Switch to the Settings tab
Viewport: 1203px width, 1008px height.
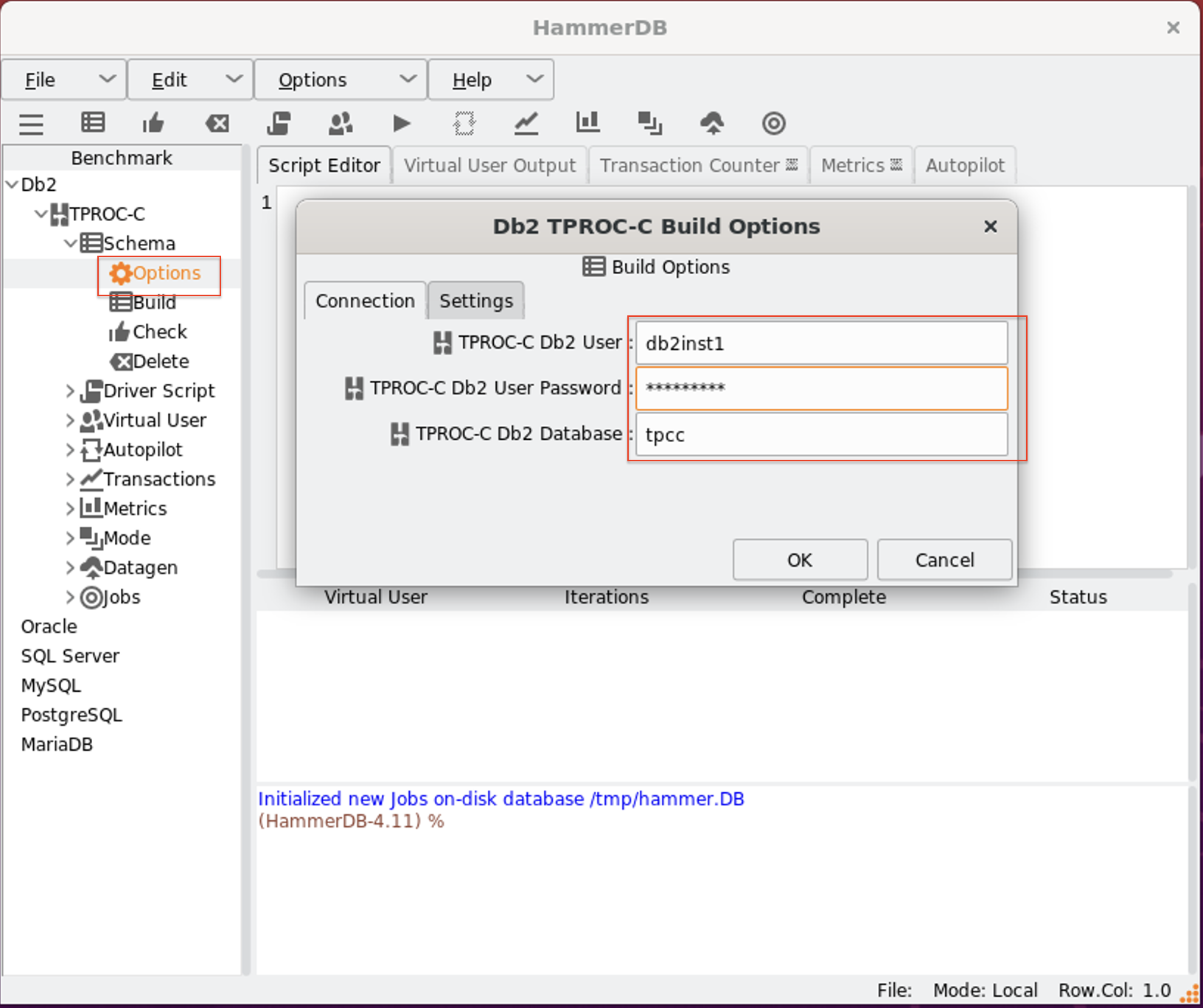pos(475,301)
